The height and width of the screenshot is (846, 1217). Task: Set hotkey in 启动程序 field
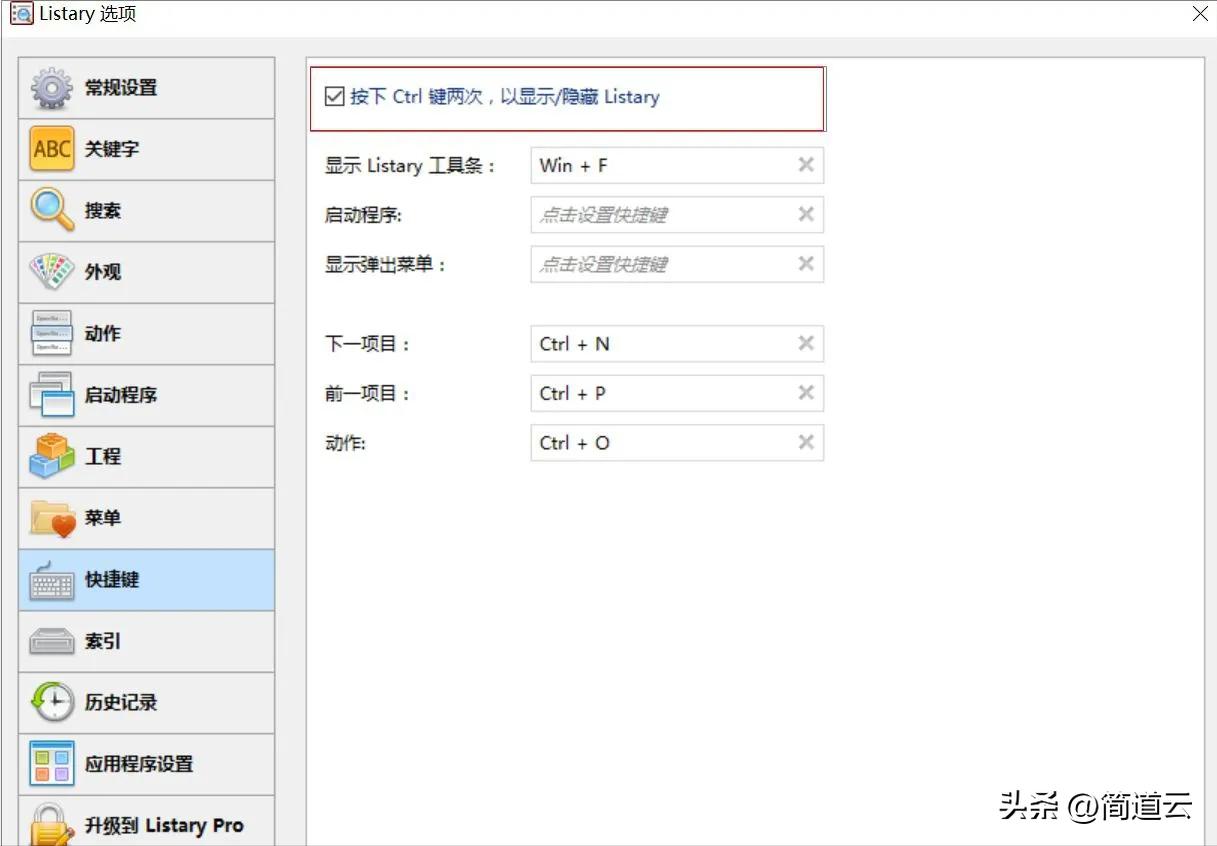point(677,214)
